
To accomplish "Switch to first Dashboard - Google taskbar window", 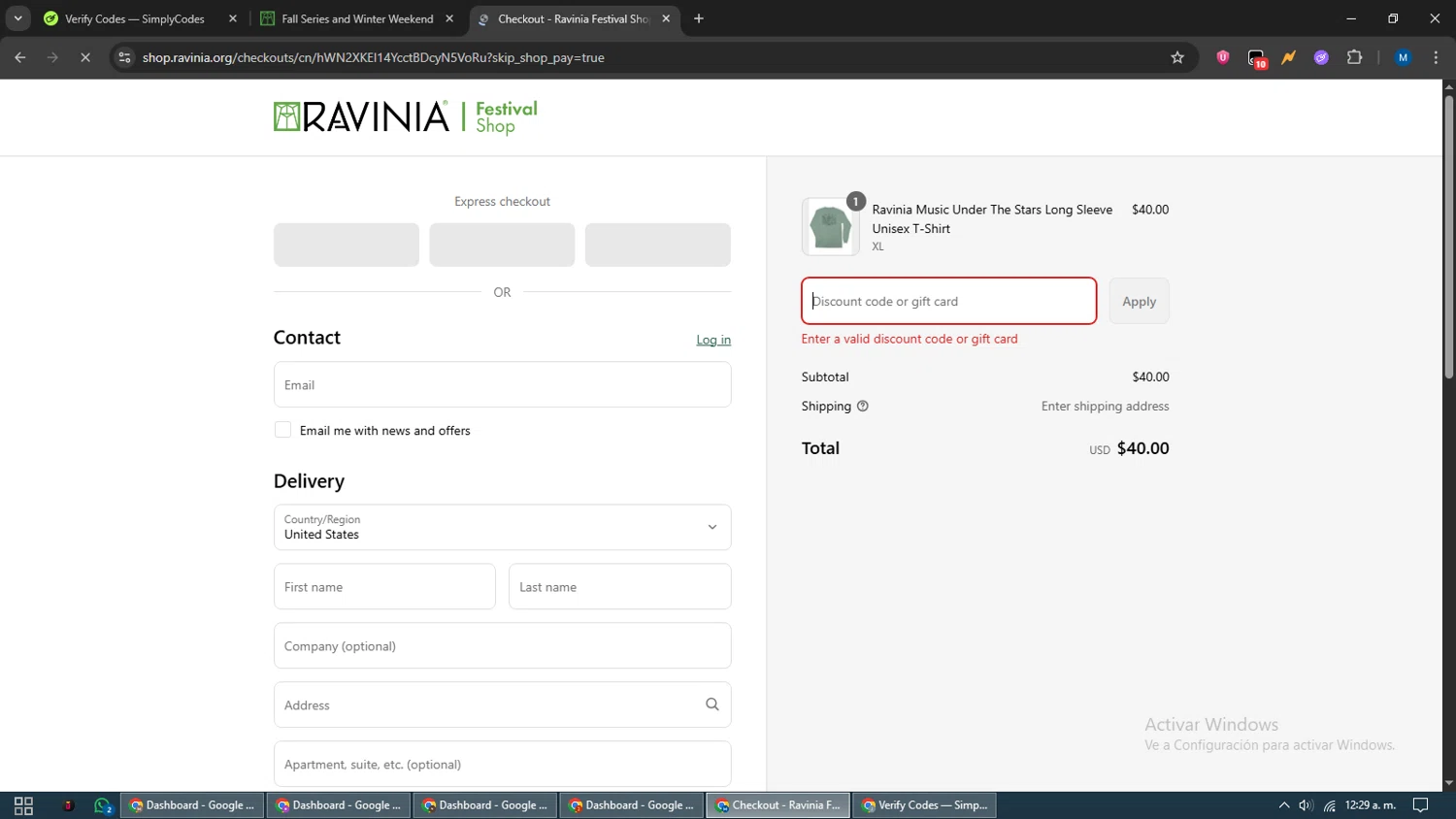I will pos(192,805).
